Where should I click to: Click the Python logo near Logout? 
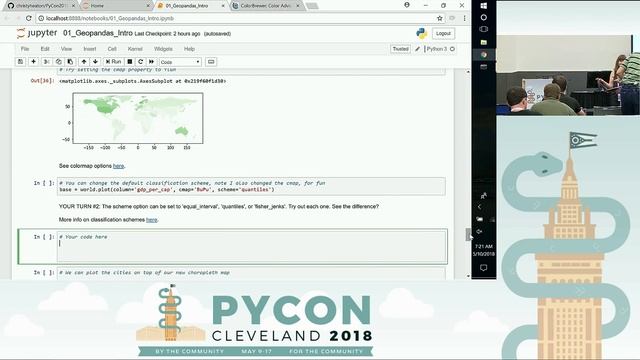click(x=421, y=33)
